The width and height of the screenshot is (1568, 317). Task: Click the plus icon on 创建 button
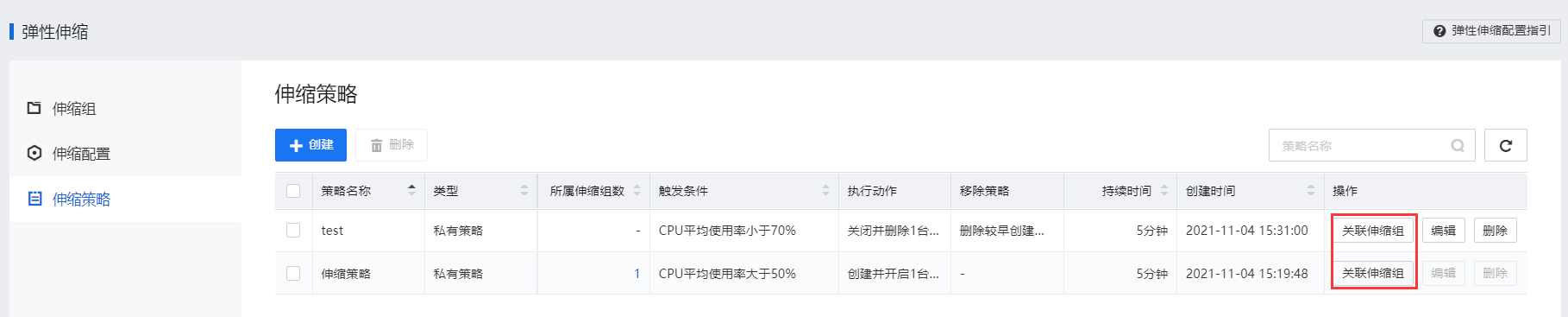pyautogui.click(x=296, y=145)
